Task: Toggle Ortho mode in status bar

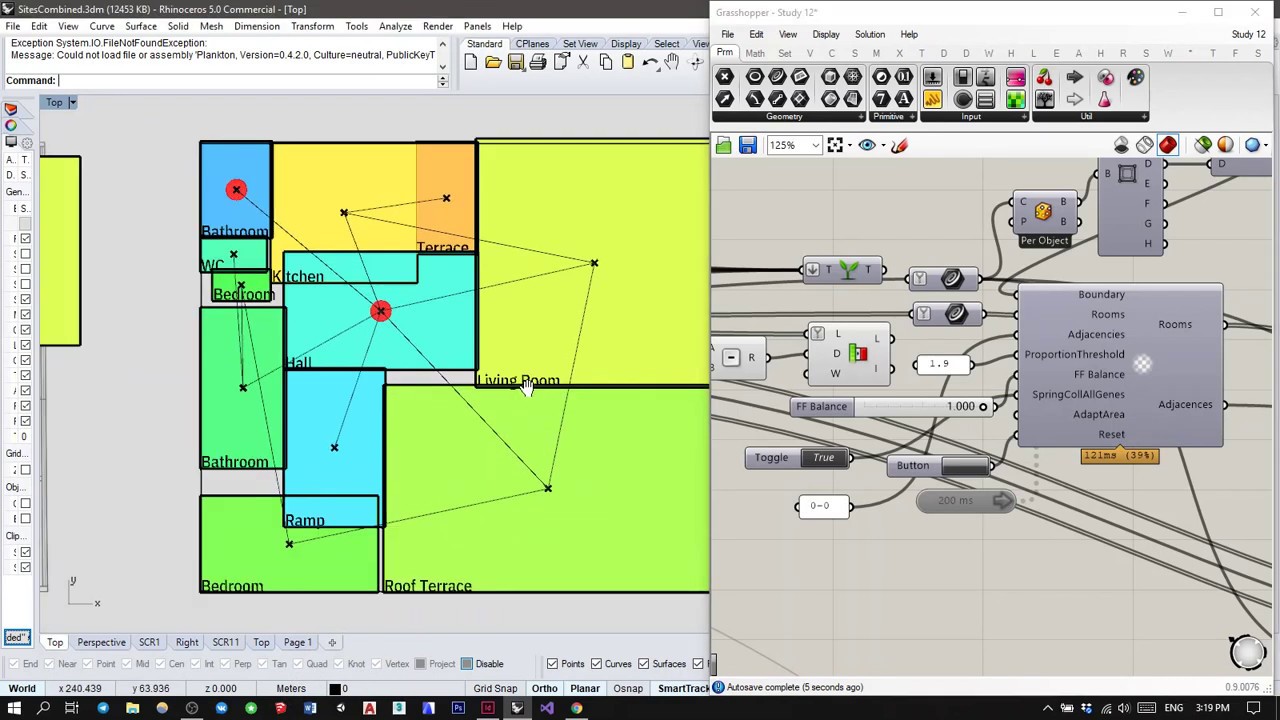Action: point(544,688)
